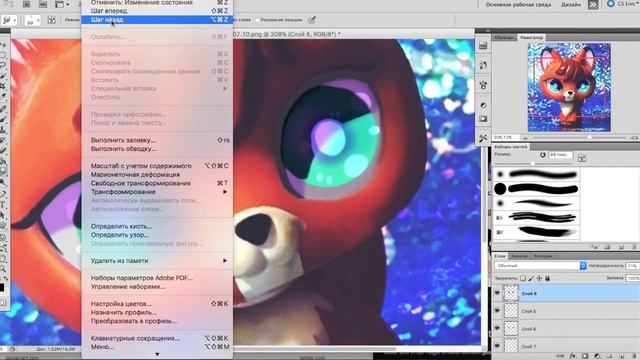The height and width of the screenshot is (360, 640).
Task: Open 'Управление наборами...' entry
Action: click(157, 287)
